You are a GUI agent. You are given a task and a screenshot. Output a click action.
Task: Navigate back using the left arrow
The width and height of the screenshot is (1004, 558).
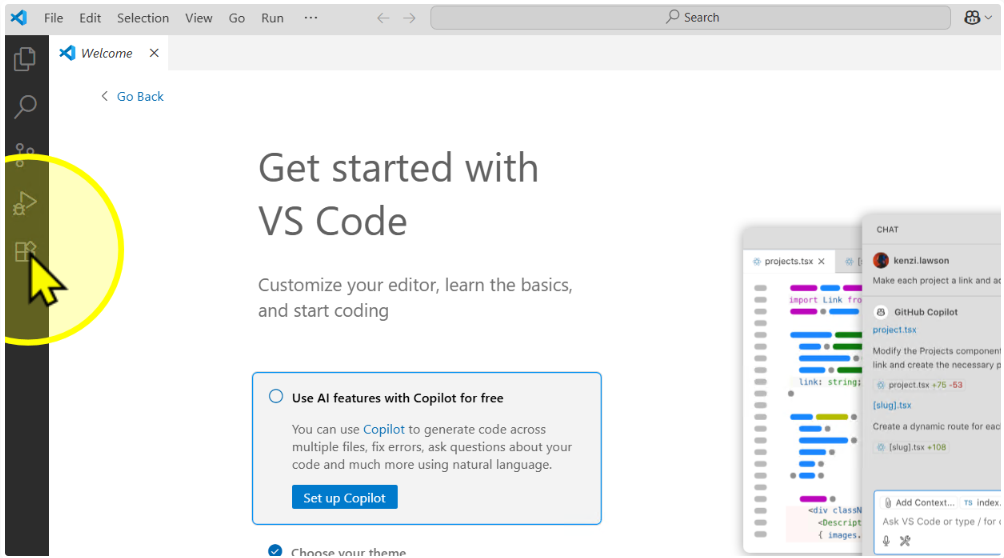[x=383, y=18]
